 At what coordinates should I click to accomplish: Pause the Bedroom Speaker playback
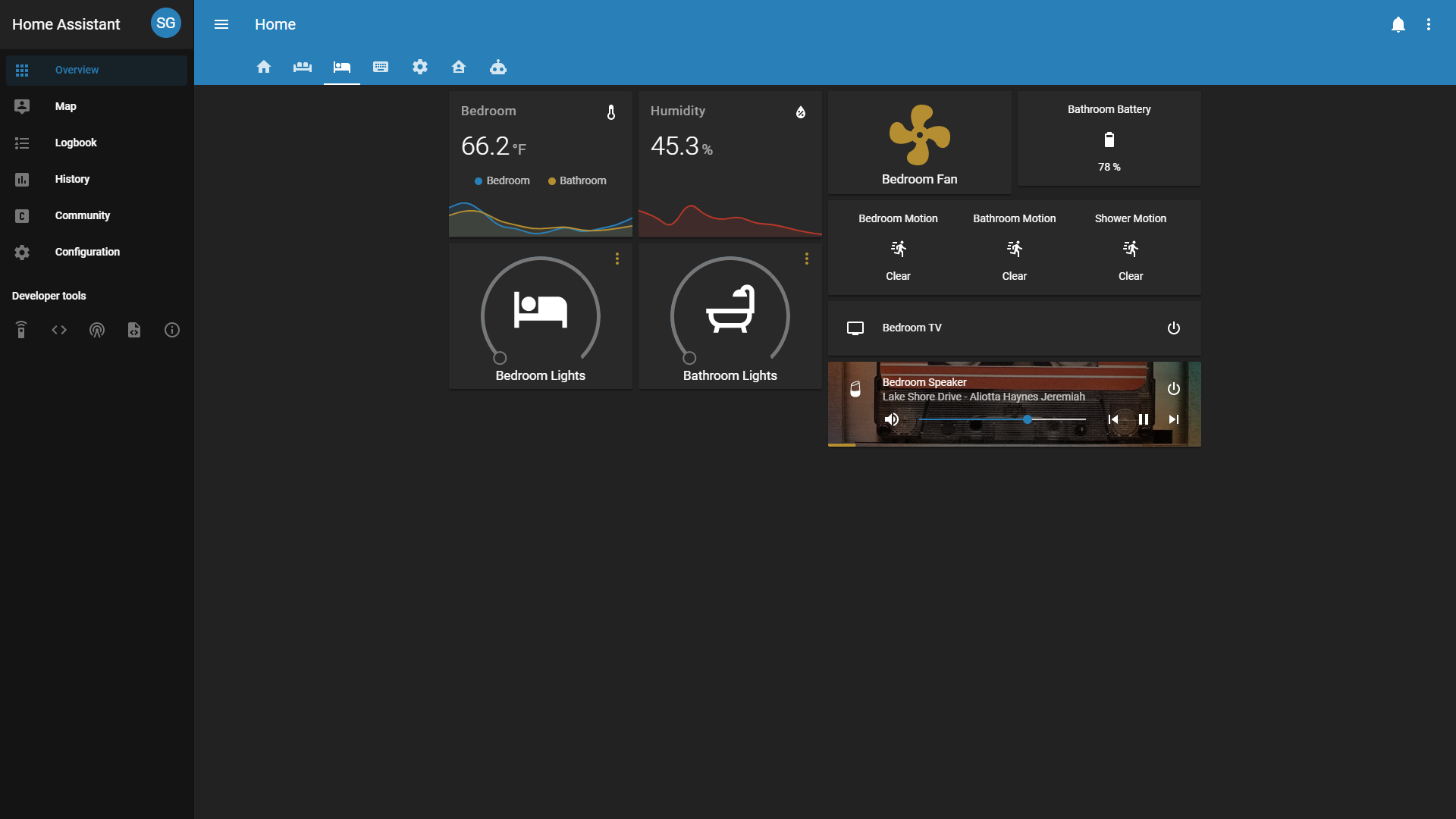1144,419
